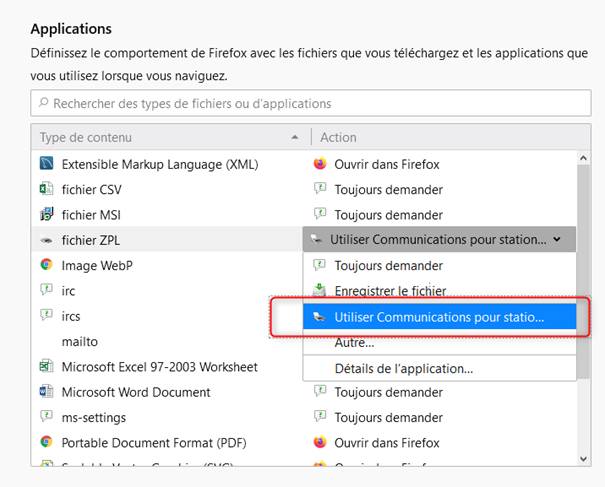The height and width of the screenshot is (487, 605).
Task: Click the Portable Document Format Chrome icon
Action: (46, 442)
